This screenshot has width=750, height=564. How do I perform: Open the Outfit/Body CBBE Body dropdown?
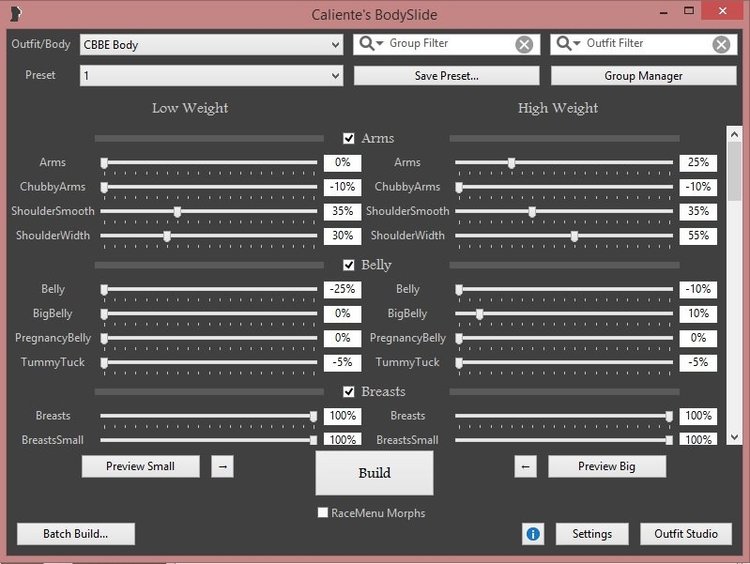tap(211, 44)
